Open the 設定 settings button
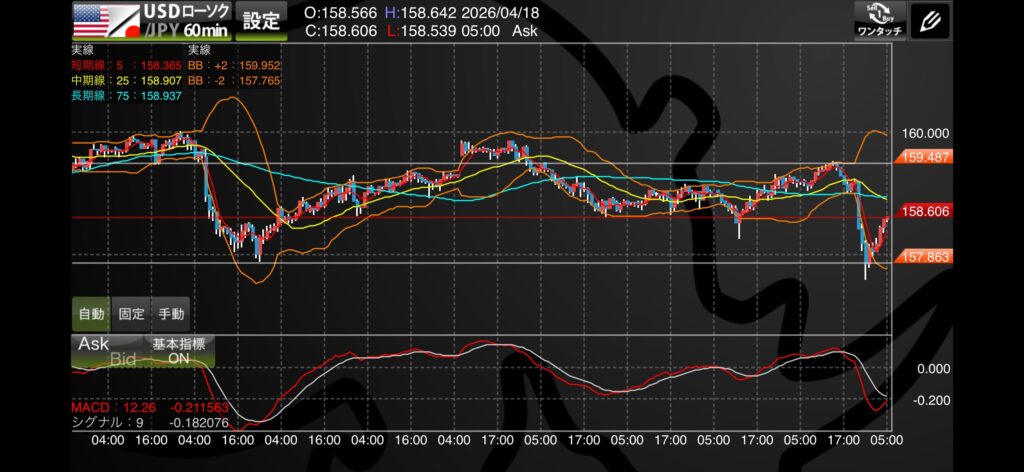 (x=262, y=19)
